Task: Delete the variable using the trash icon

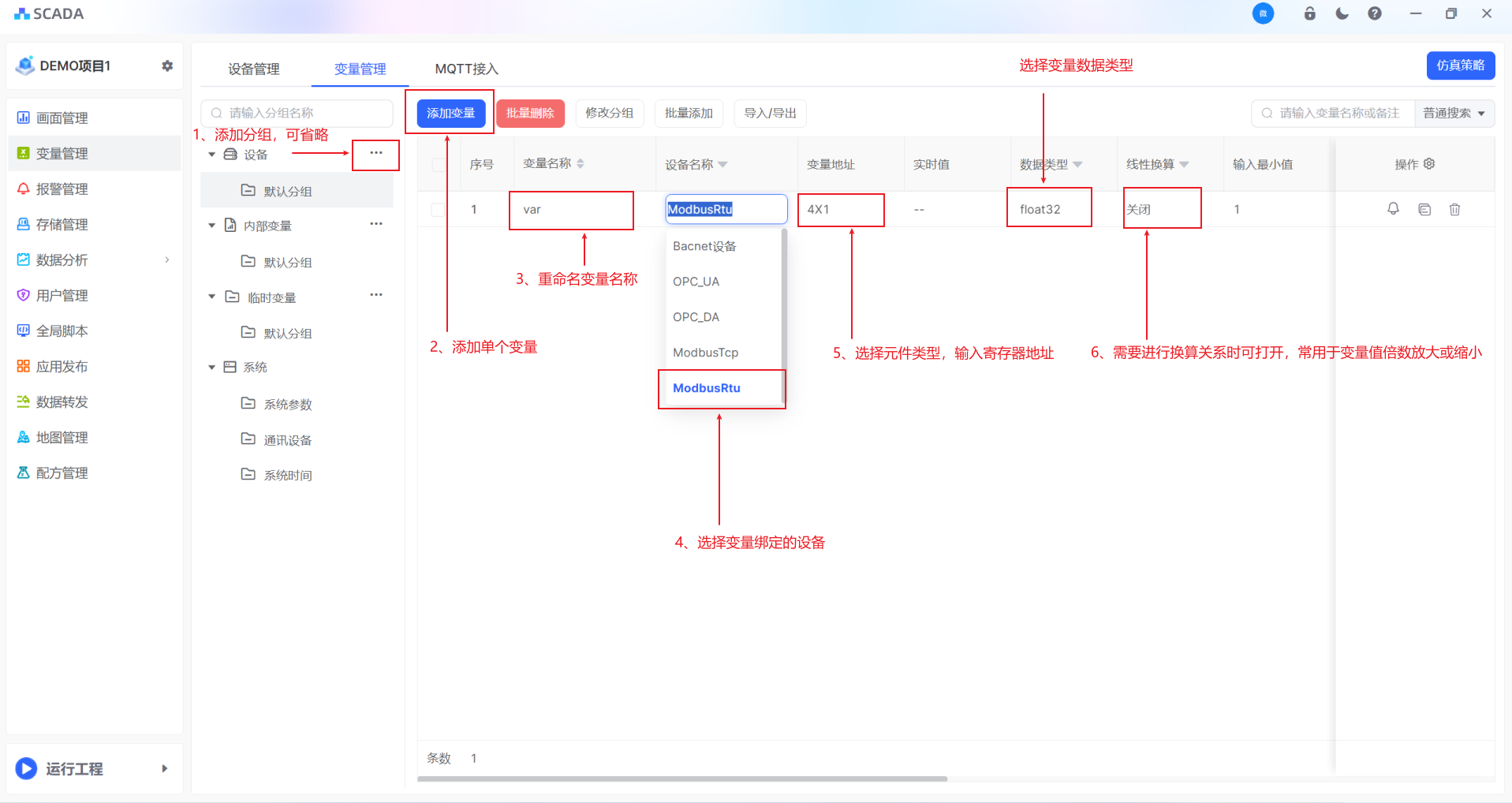Action: point(1454,209)
